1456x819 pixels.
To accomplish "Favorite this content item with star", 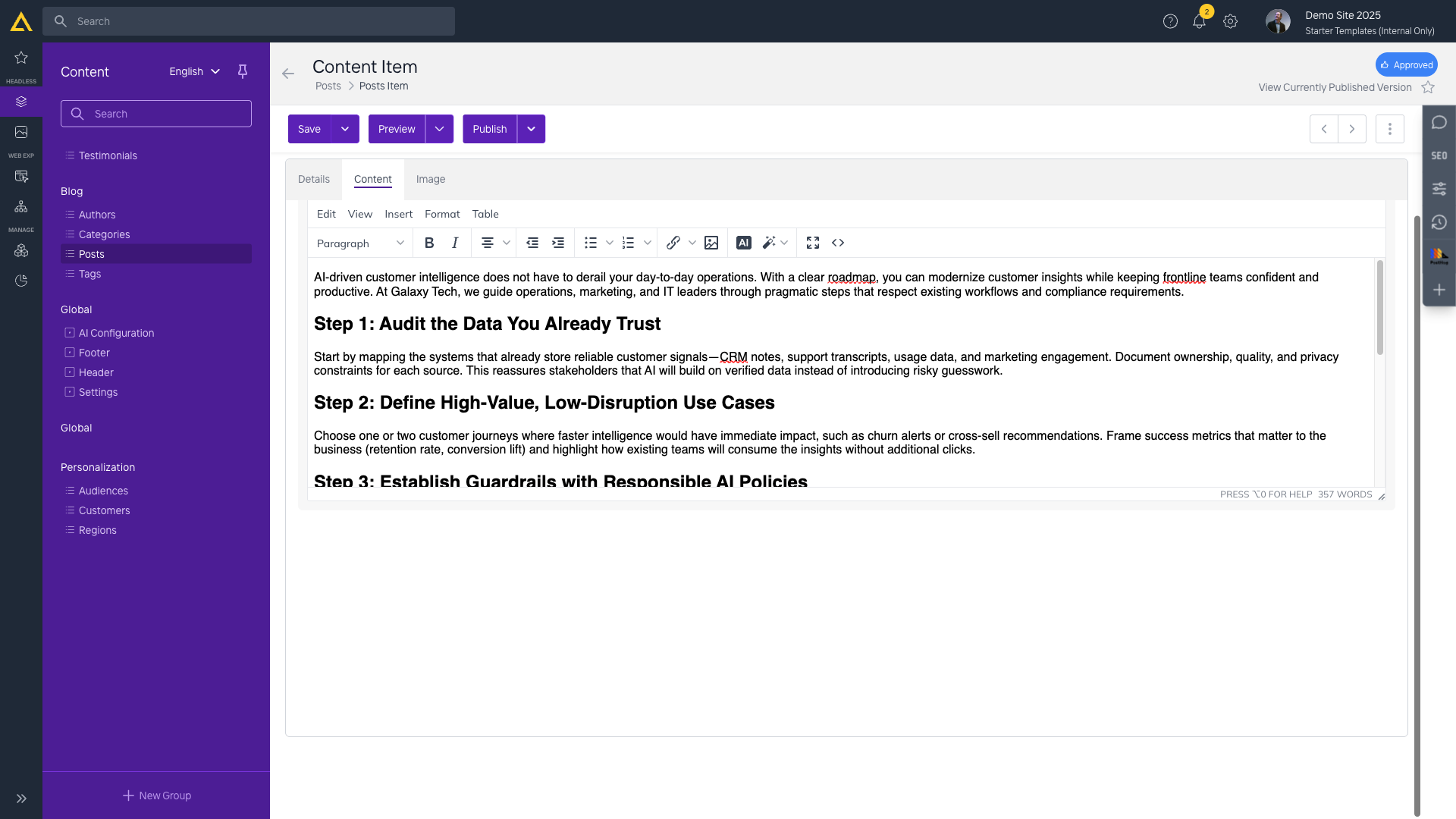I will [1428, 87].
